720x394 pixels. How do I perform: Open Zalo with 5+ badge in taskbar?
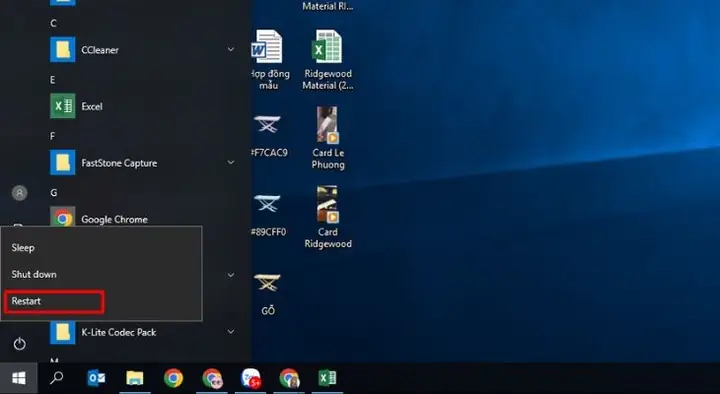point(251,378)
